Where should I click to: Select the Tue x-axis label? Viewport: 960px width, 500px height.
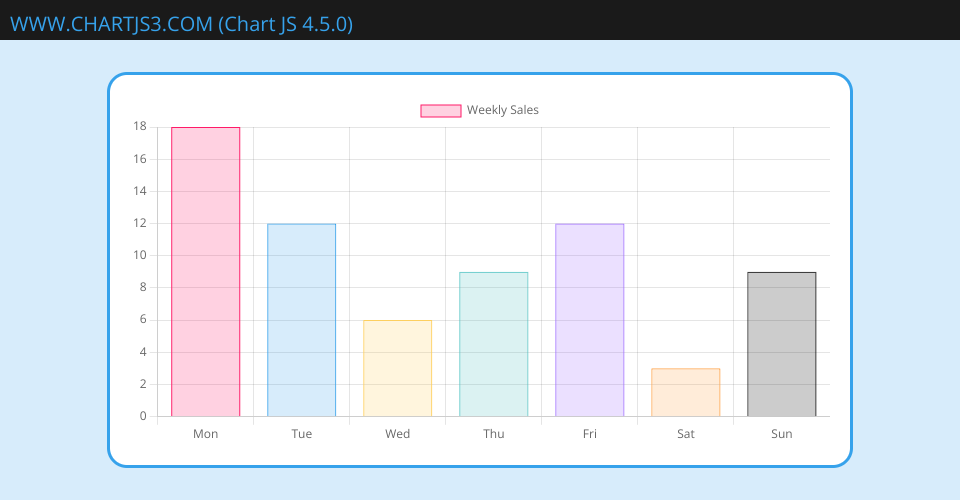click(301, 434)
